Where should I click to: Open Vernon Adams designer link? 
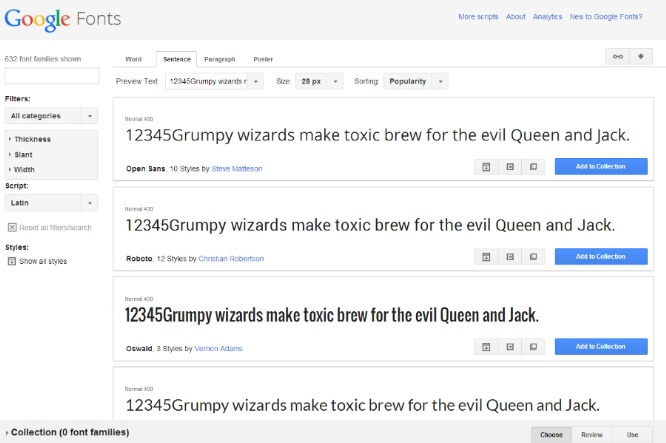coord(218,349)
